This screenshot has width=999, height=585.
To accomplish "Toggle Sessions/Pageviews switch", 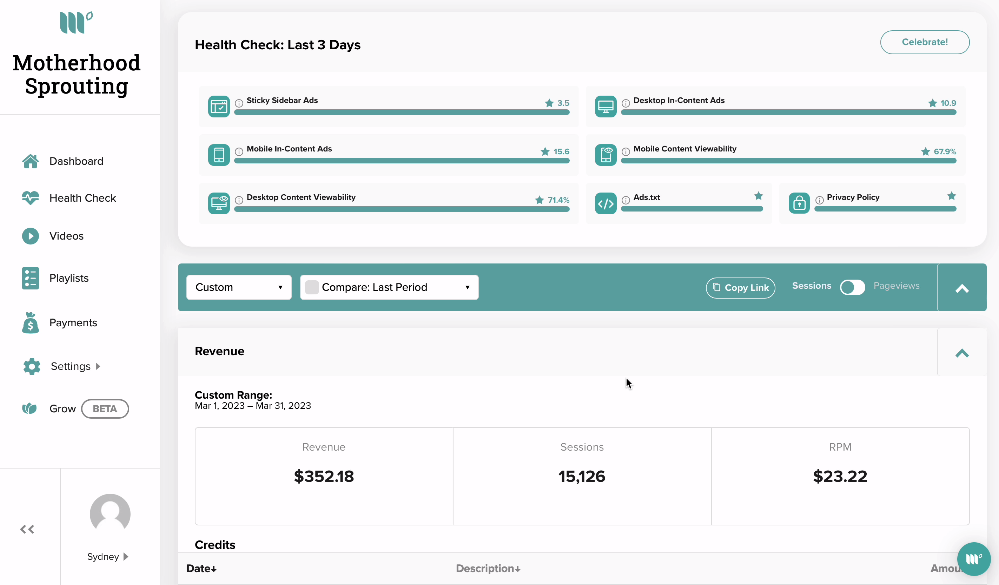I will click(x=852, y=287).
